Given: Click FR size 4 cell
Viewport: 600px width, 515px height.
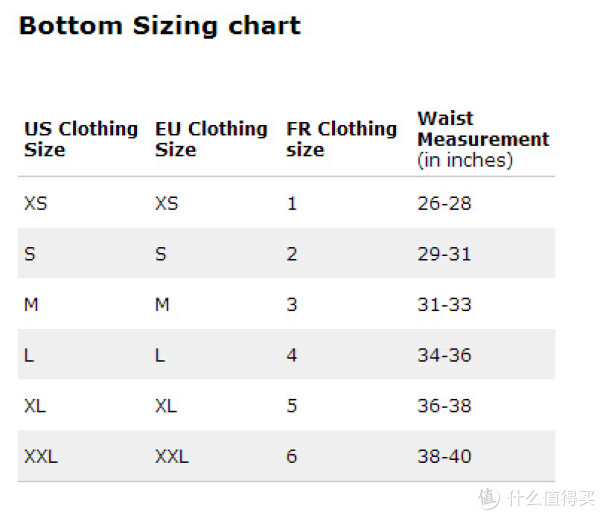Looking at the screenshot, I should point(292,355).
